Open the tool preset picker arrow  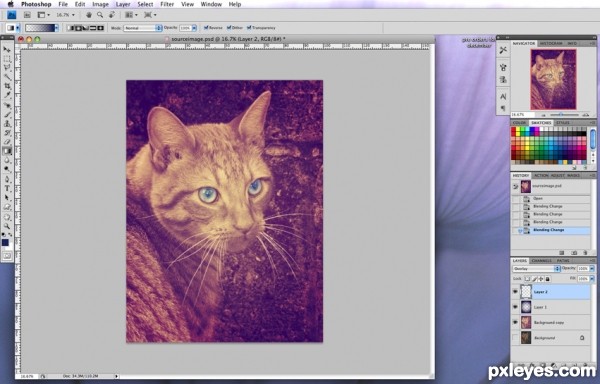point(18,28)
